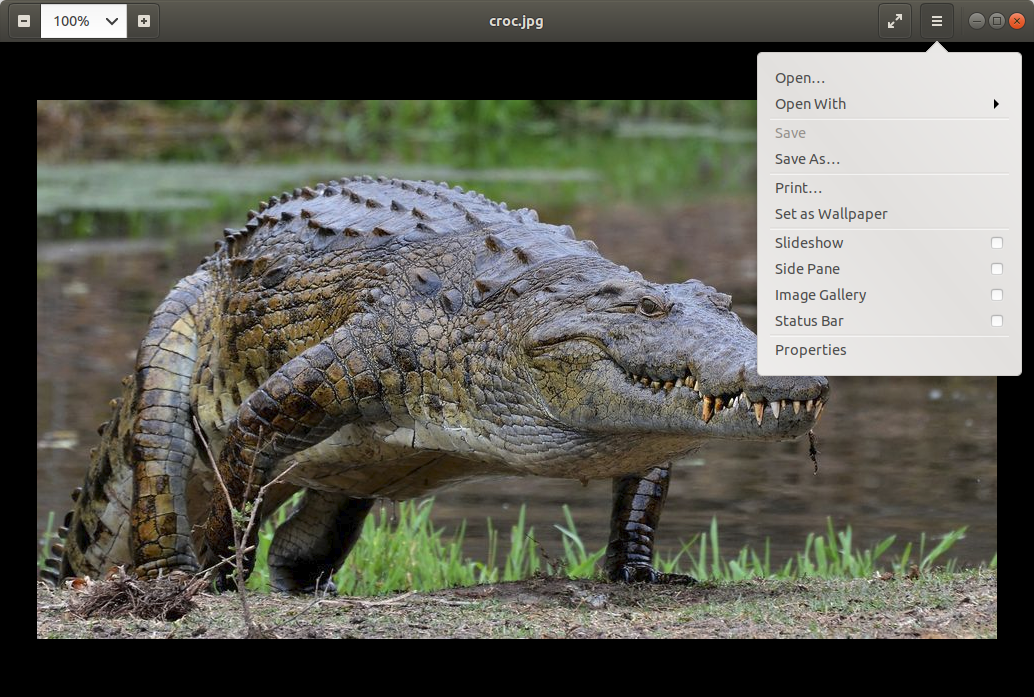This screenshot has height=697, width=1034.
Task: Click Print… in the menu
Action: [798, 188]
